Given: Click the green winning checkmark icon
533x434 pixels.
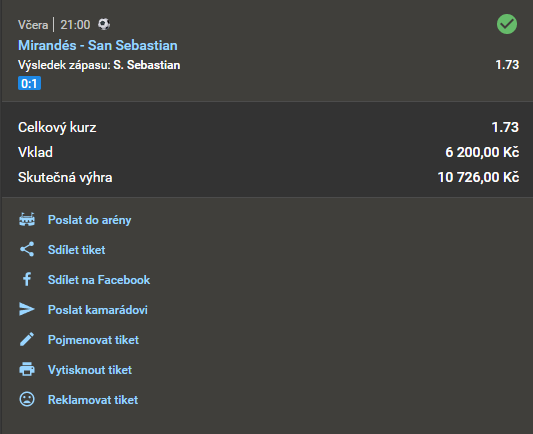Looking at the screenshot, I should coord(507,24).
